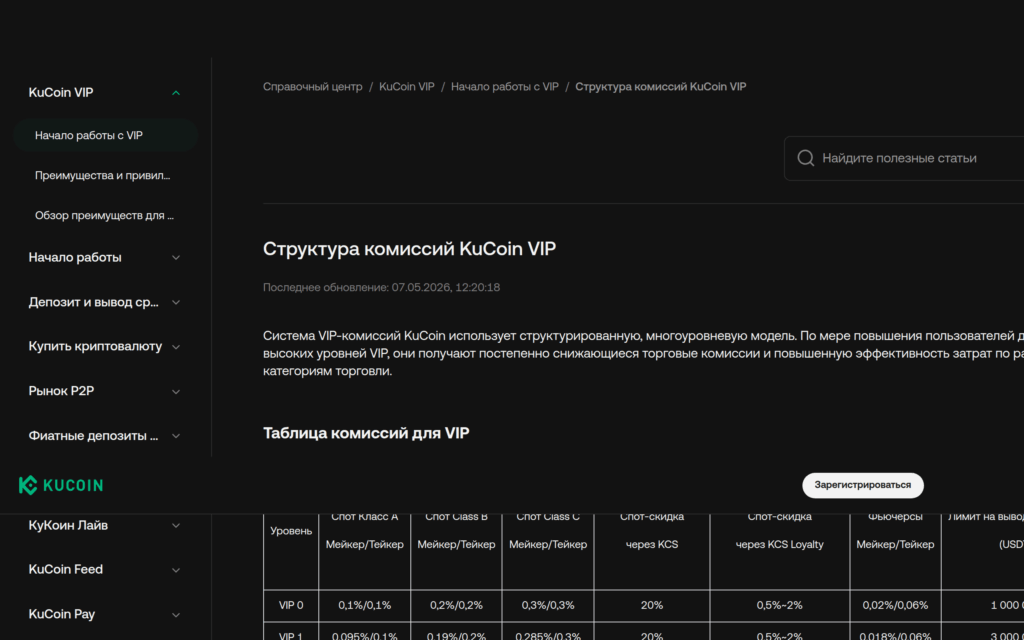Click the Таблица комиссий для VIP heading

pyautogui.click(x=366, y=433)
